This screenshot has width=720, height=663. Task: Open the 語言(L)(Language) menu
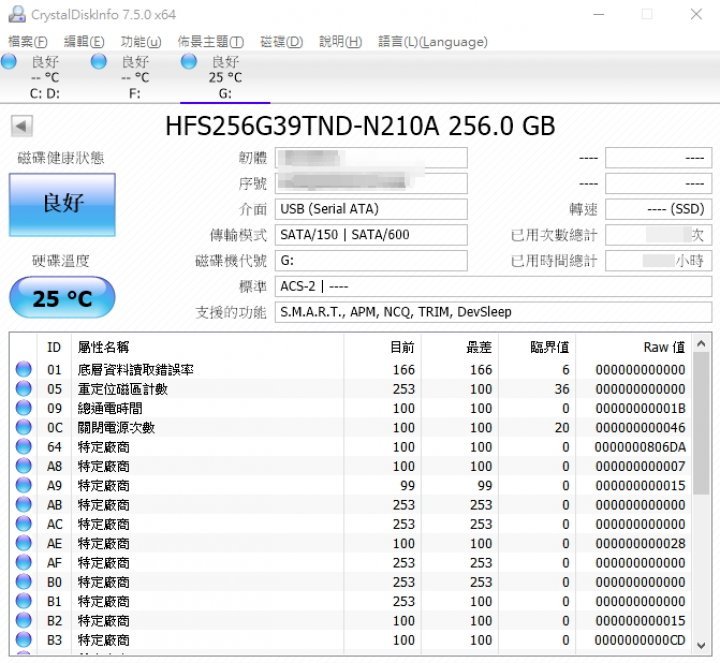[x=433, y=42]
